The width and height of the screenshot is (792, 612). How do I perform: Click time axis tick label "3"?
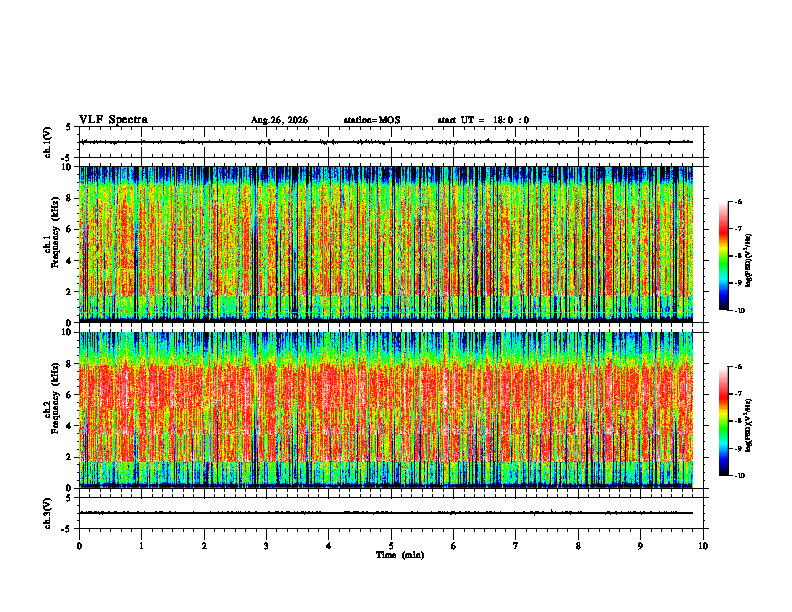[x=266, y=546]
